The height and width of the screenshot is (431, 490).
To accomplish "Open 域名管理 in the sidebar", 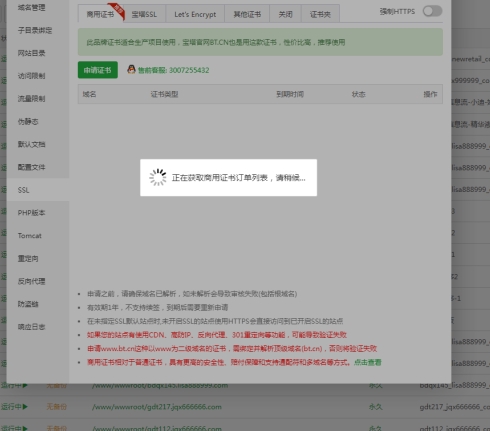I will (31, 8).
